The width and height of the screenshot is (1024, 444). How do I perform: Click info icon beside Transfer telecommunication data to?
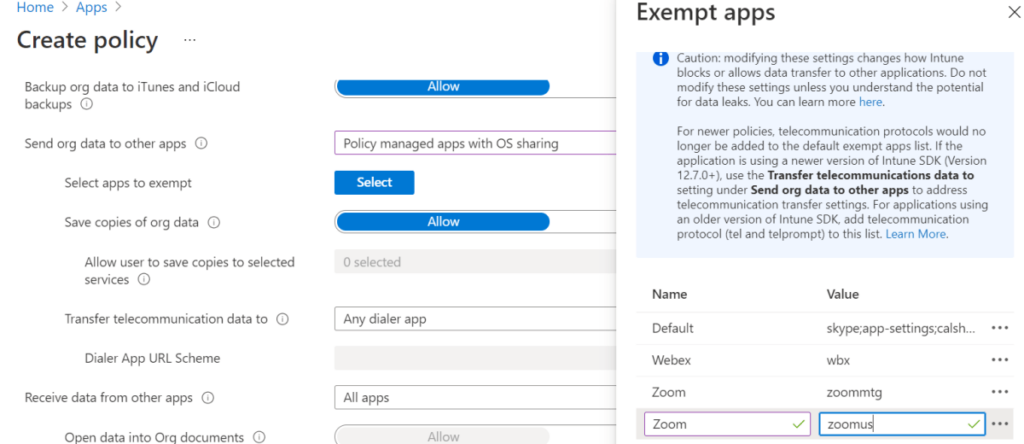[282, 319]
